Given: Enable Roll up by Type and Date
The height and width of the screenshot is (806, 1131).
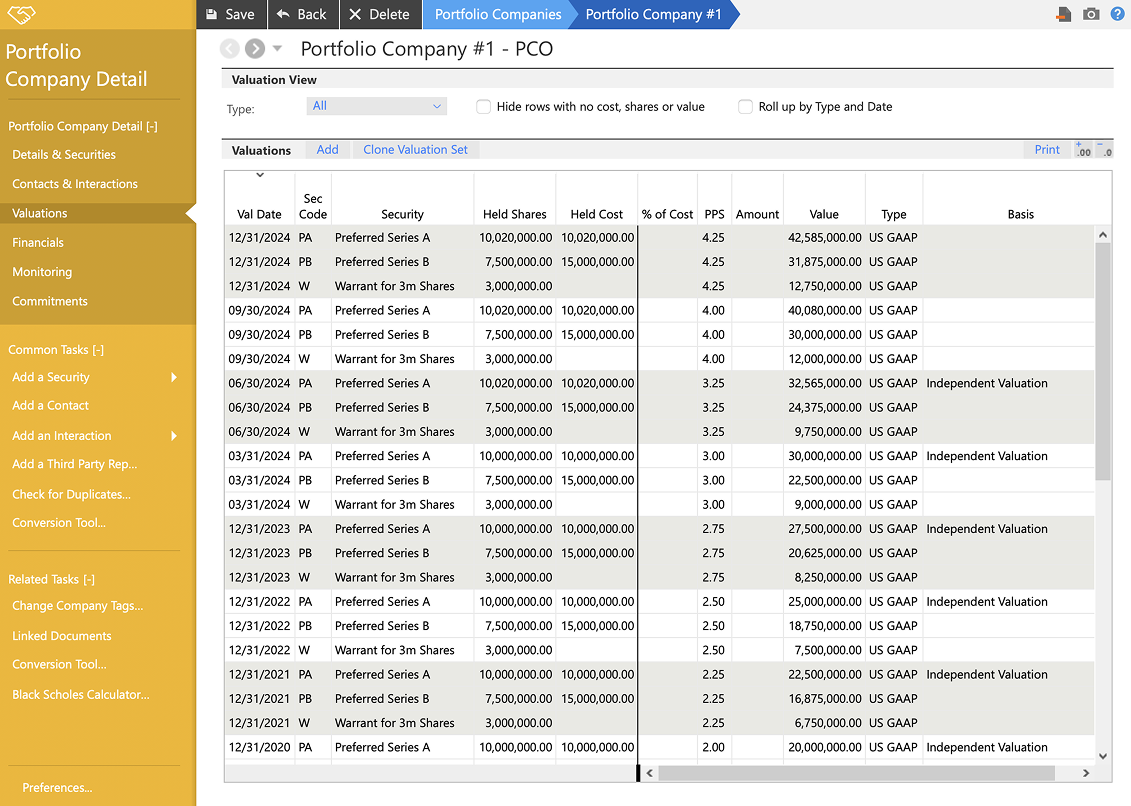Looking at the screenshot, I should (745, 107).
